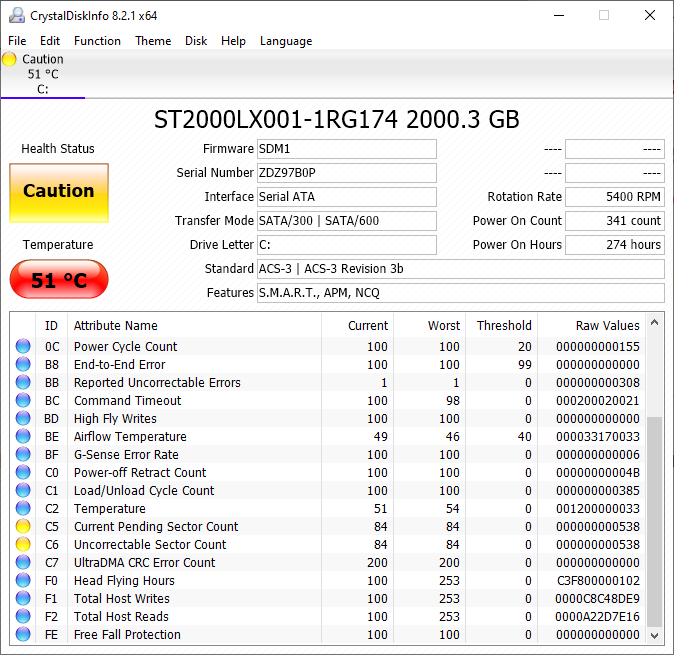Image resolution: width=674 pixels, height=655 pixels.
Task: Click the Features field S.M.A.R.T., APM, NCQ
Action: 461,293
